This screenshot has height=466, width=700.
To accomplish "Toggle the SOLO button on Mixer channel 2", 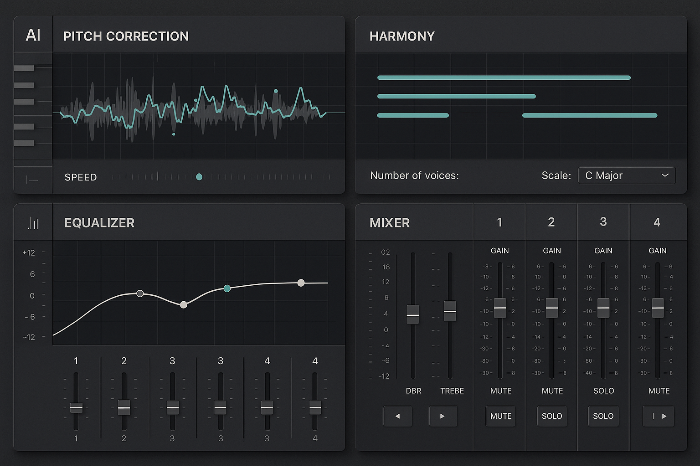I will [552, 416].
